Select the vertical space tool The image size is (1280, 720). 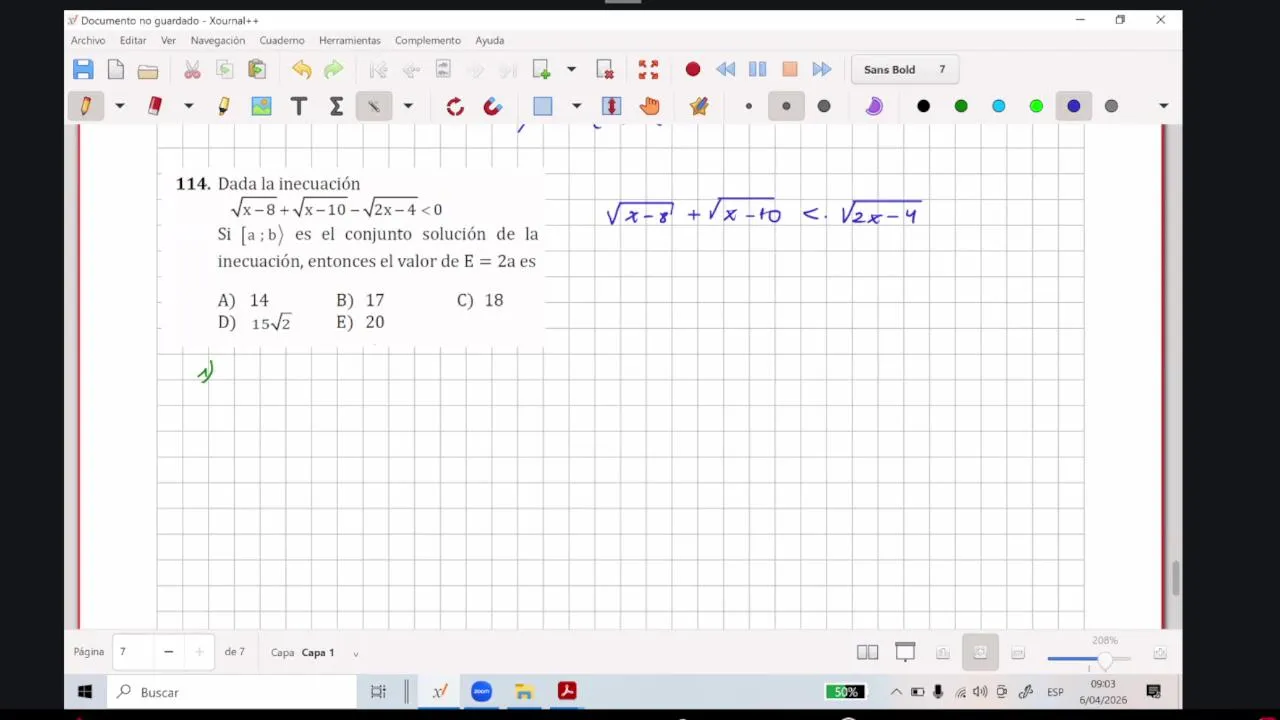tap(612, 106)
